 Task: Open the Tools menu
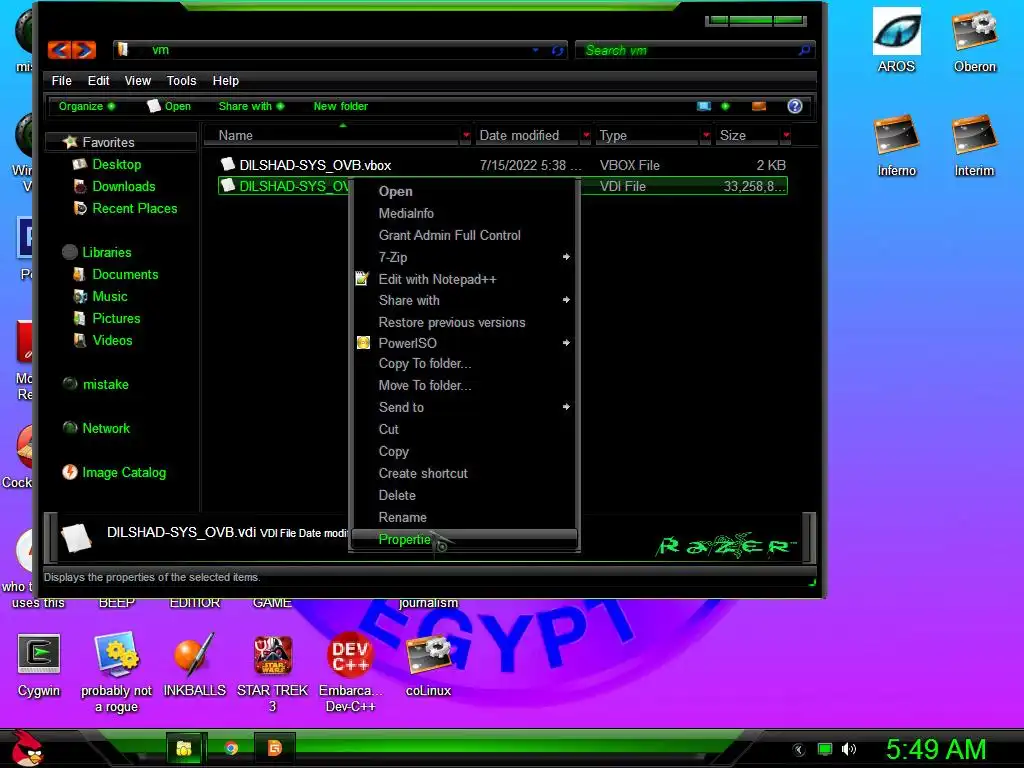(x=182, y=80)
